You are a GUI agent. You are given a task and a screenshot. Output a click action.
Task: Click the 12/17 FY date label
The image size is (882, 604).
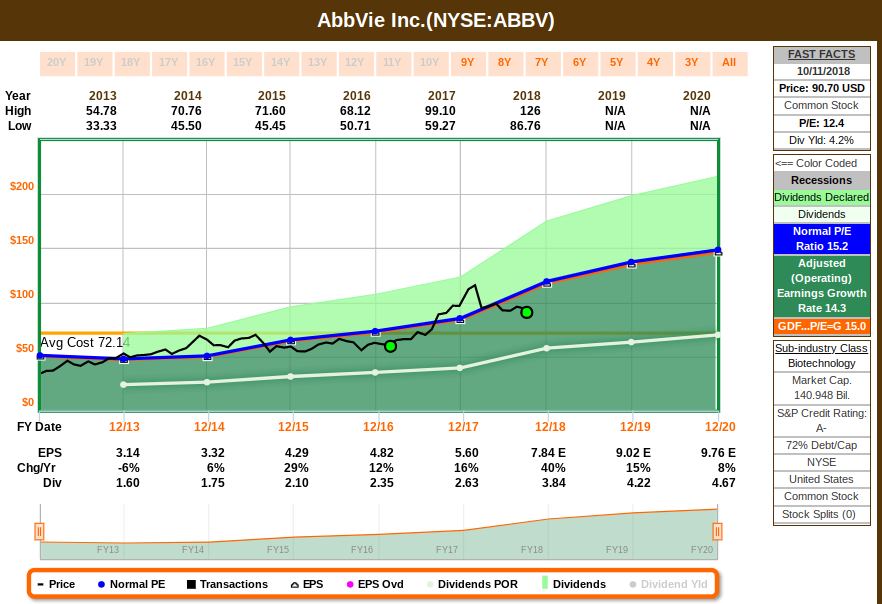[x=463, y=427]
